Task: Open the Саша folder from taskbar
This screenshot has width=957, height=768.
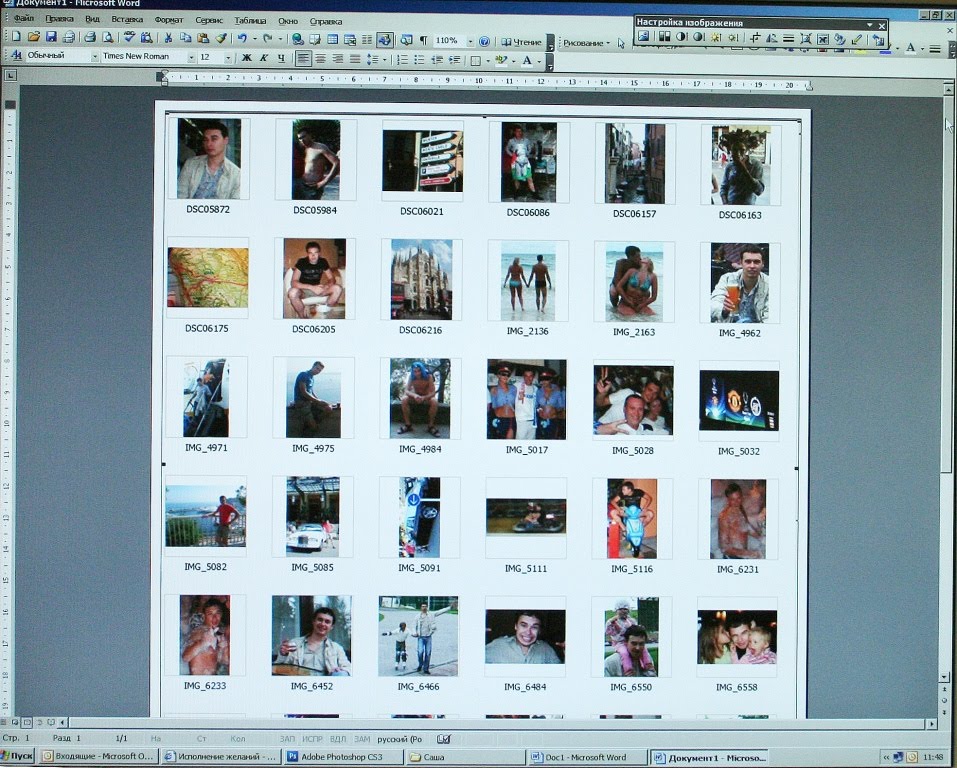Action: 464,757
